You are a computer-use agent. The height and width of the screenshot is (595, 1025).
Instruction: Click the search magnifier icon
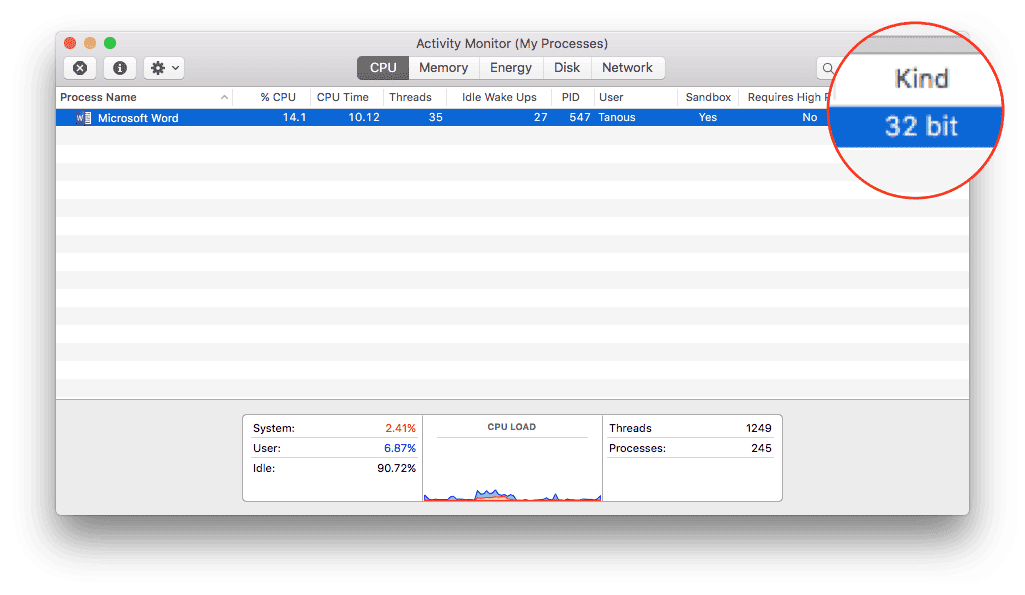point(828,68)
